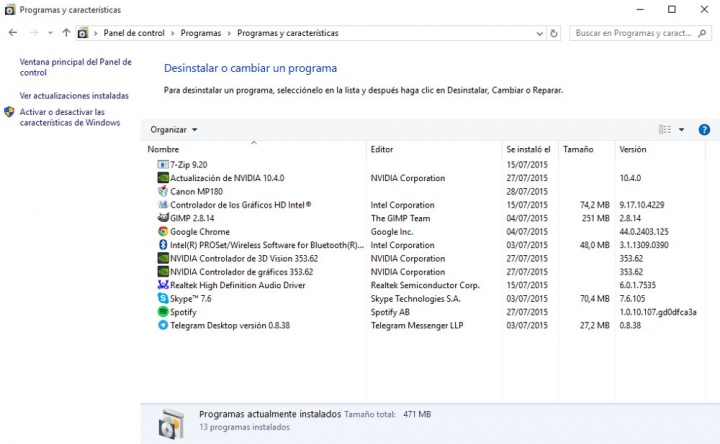Click the Canon MP180 icon

tap(163, 191)
